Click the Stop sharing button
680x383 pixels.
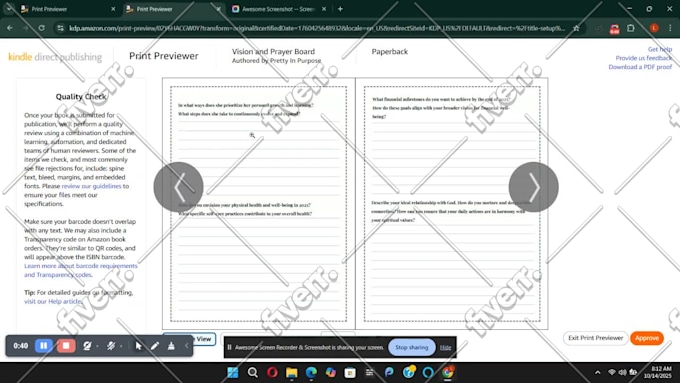tap(412, 347)
